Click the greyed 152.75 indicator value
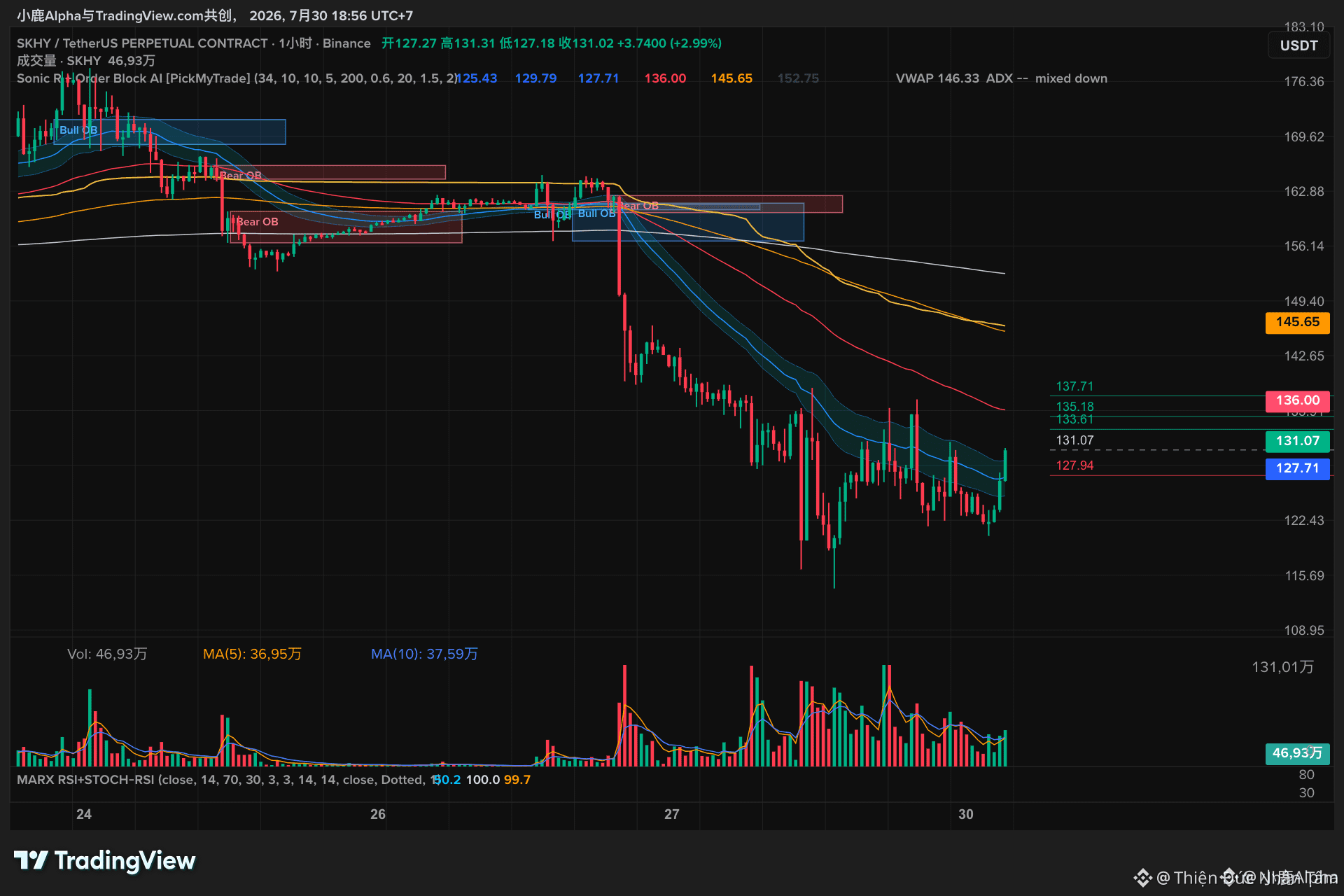The image size is (1344, 896). [x=798, y=78]
